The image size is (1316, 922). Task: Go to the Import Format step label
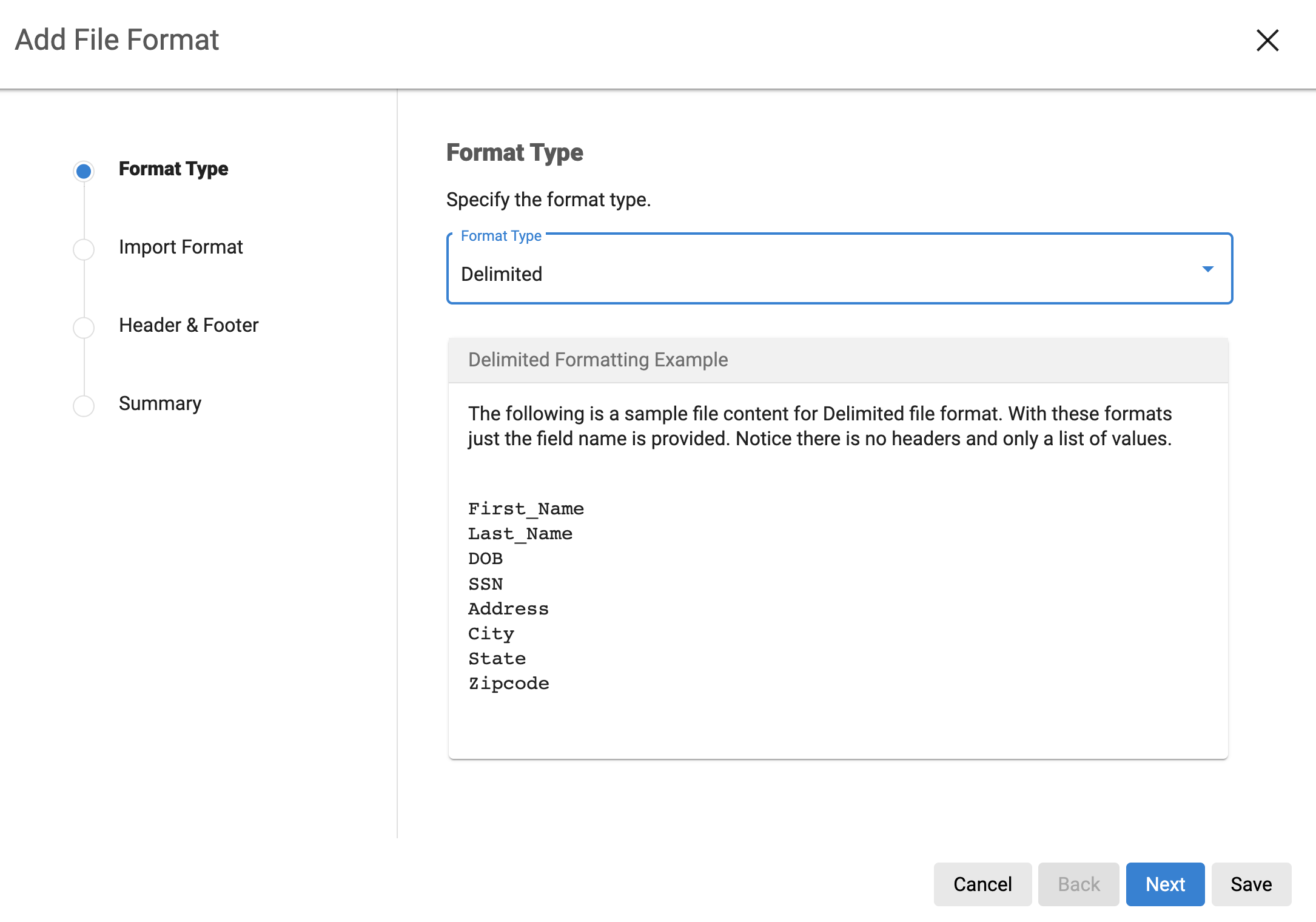pyautogui.click(x=181, y=247)
